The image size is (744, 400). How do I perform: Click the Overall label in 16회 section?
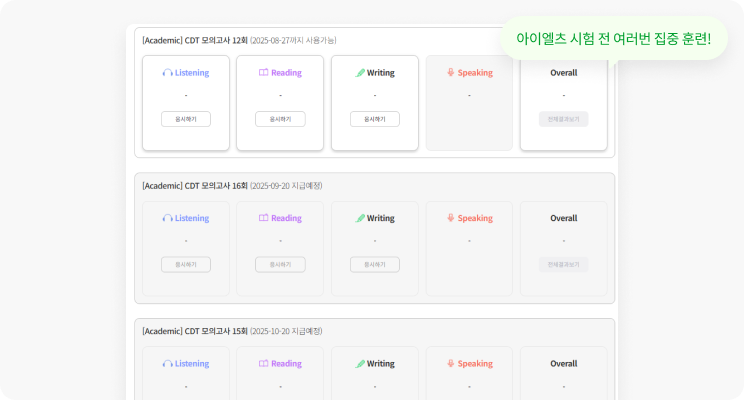(x=564, y=218)
